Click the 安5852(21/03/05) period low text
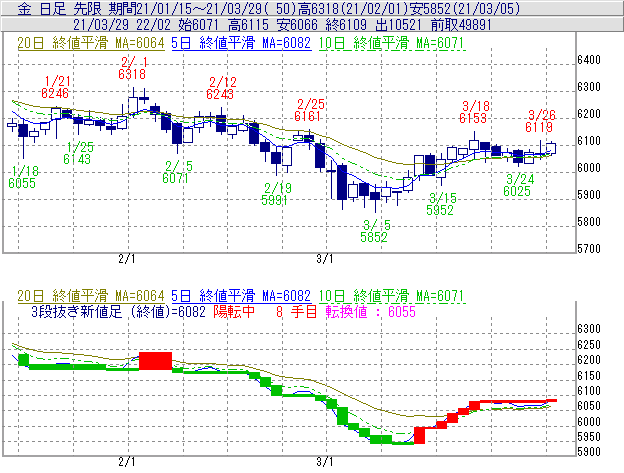Image resolution: width=624 pixels, height=473 pixels. coord(465,8)
